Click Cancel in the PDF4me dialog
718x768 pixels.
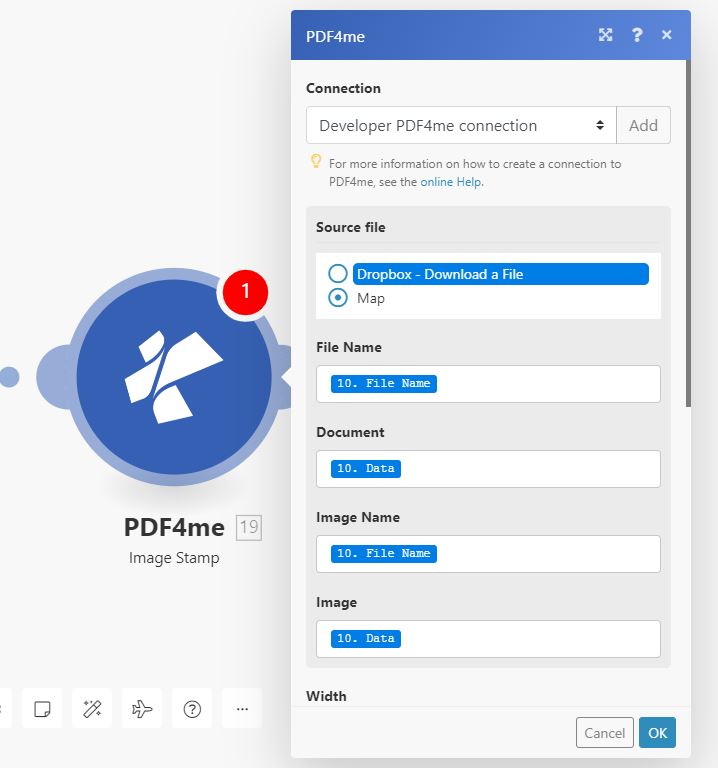[605, 733]
